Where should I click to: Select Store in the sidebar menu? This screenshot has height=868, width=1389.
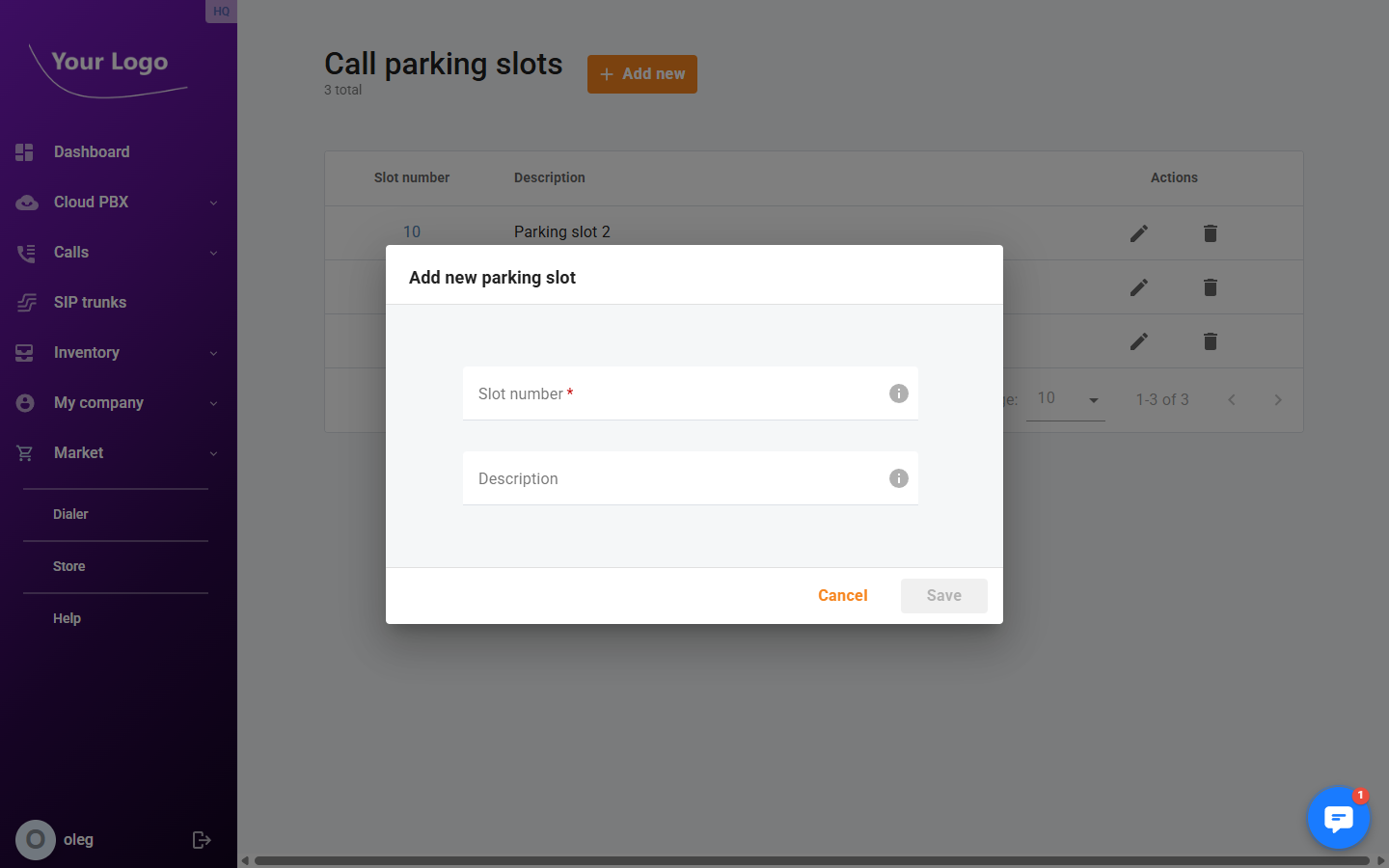pyautogui.click(x=68, y=566)
